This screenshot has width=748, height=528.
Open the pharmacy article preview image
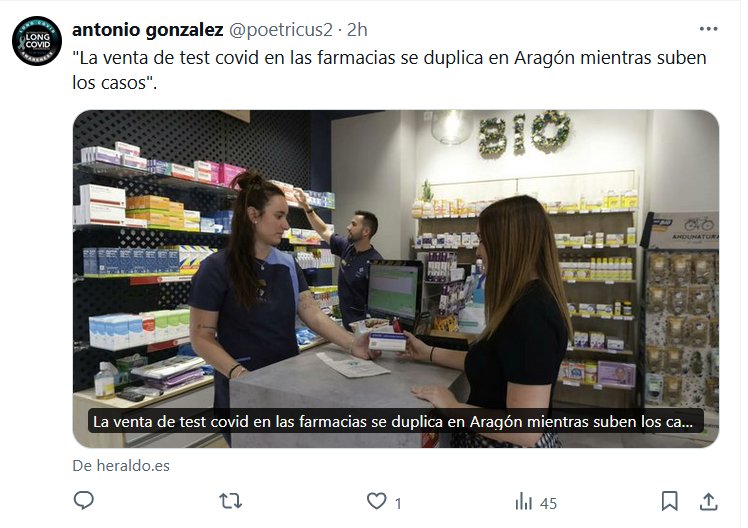click(x=395, y=279)
